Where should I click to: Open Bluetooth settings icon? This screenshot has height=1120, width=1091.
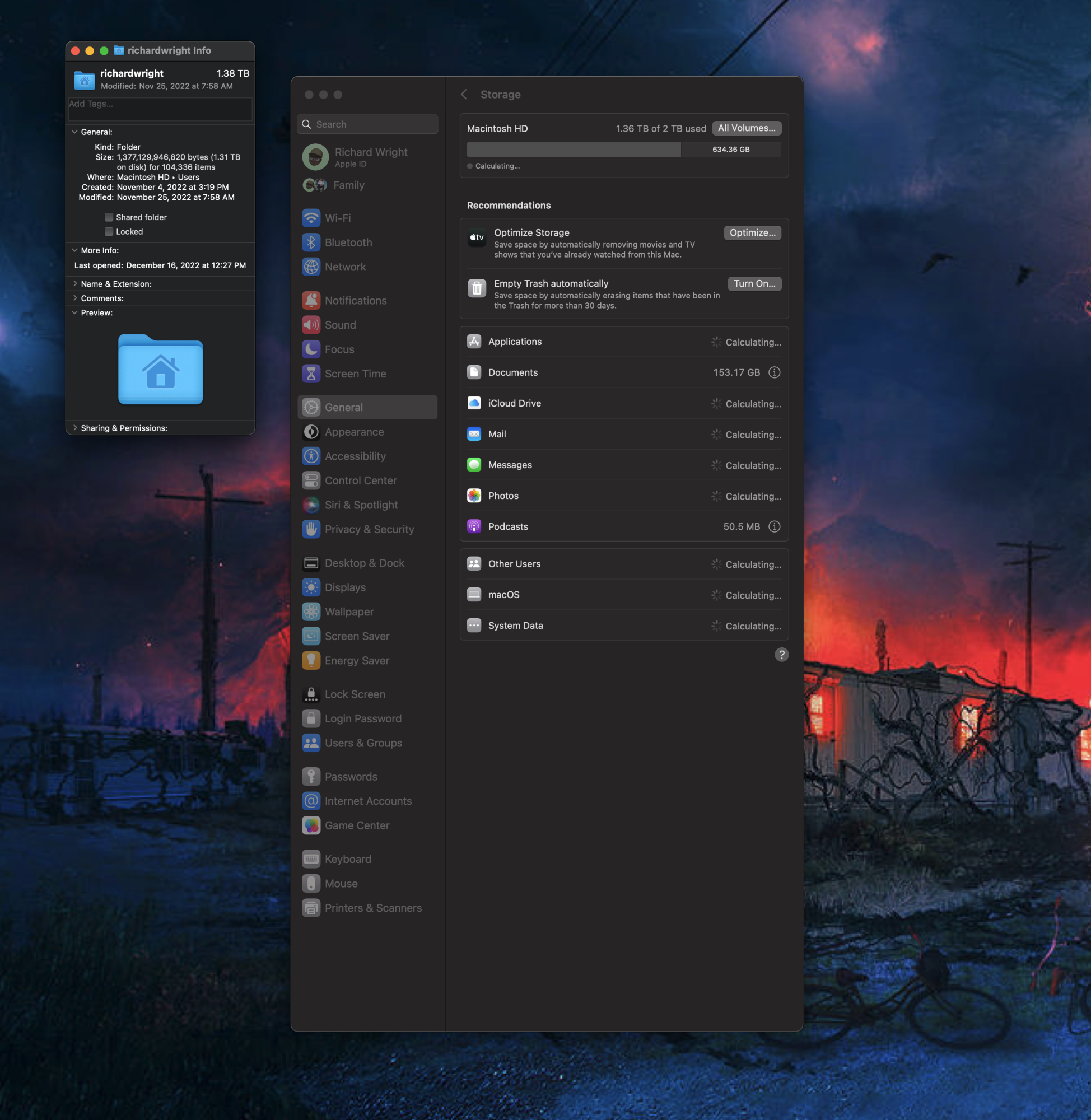point(311,242)
